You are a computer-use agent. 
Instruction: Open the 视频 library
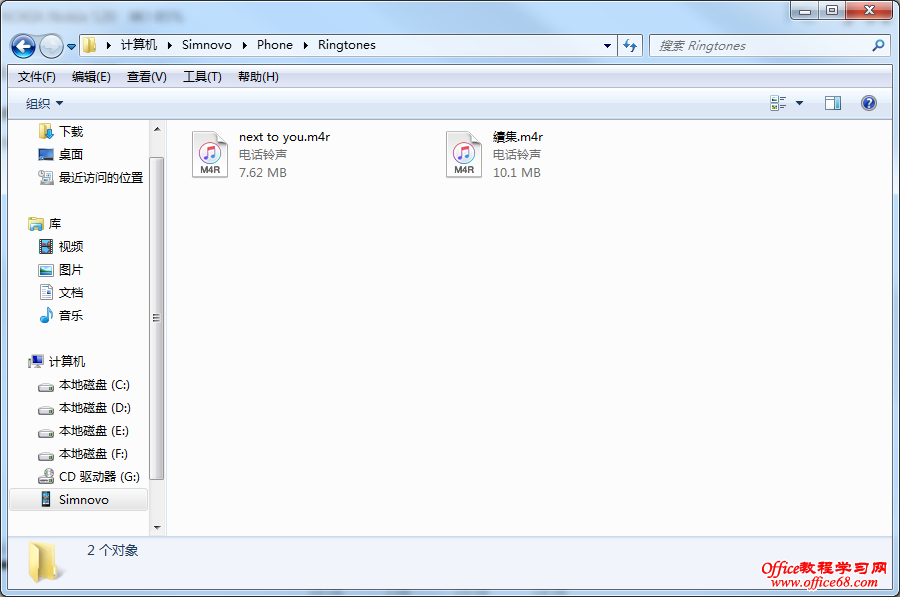point(71,247)
